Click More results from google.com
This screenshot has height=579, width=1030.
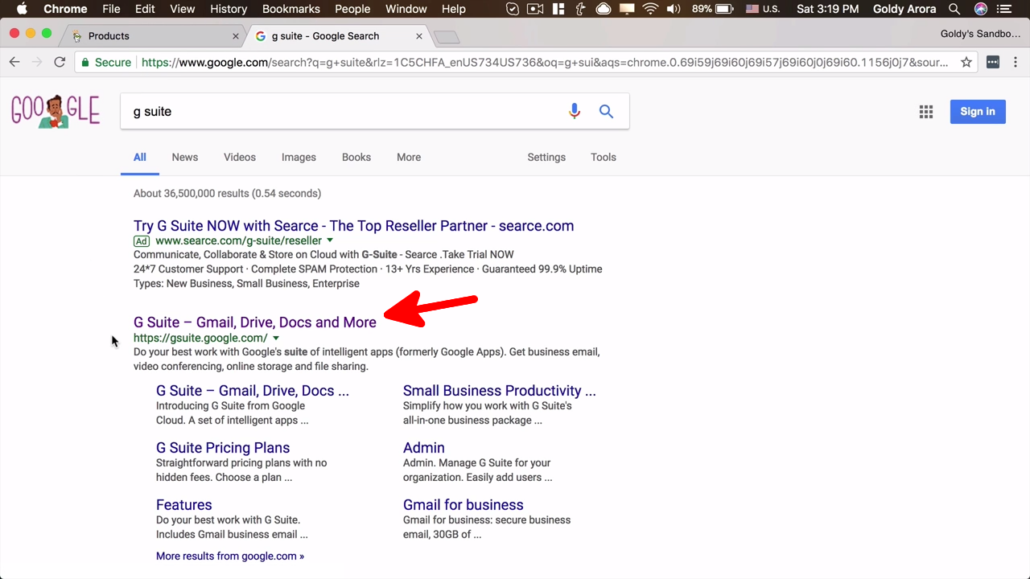coord(230,556)
